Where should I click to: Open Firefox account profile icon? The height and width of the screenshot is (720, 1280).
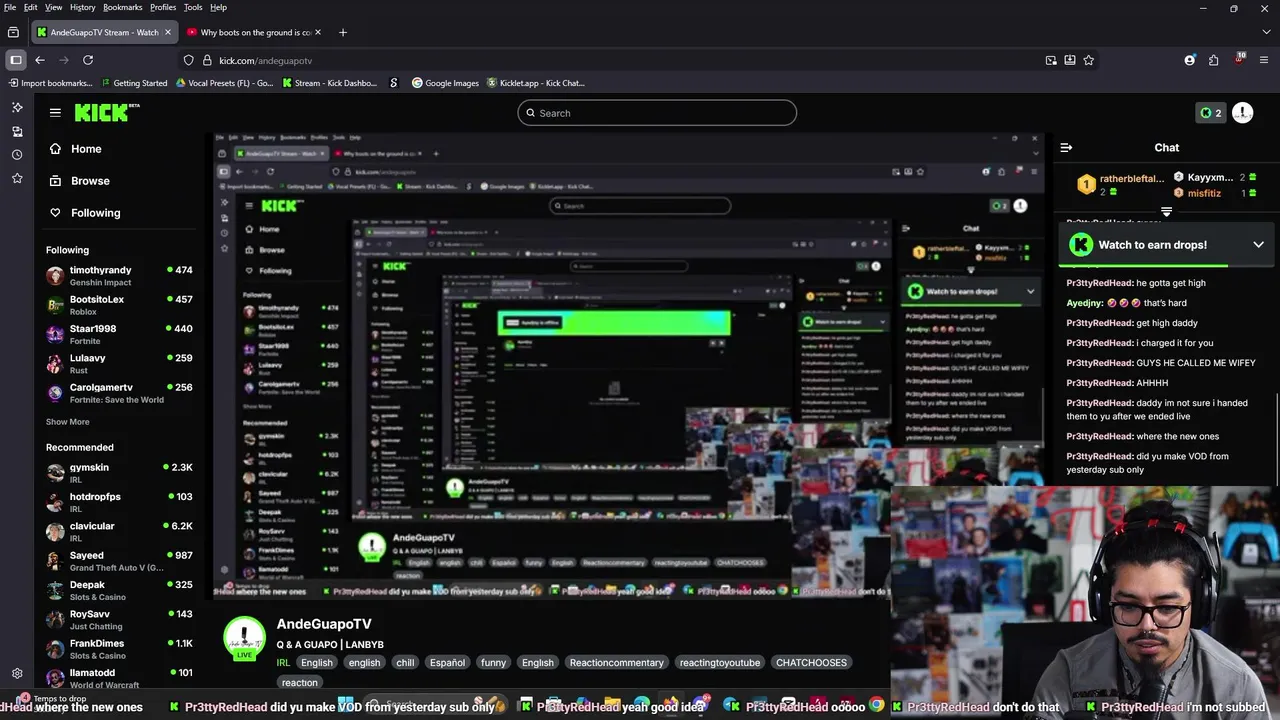[1190, 60]
